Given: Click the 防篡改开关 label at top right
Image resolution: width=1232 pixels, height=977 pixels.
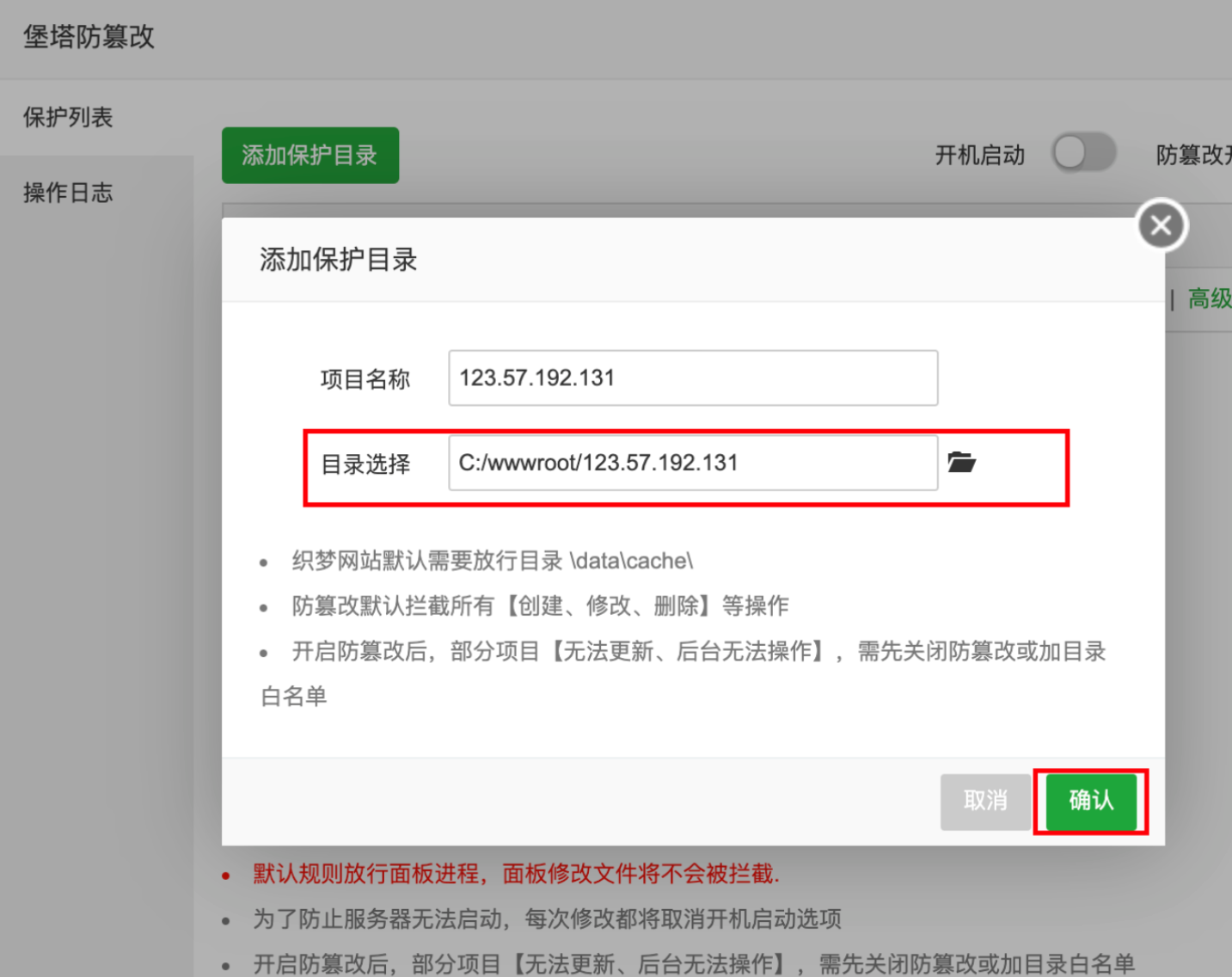Looking at the screenshot, I should coord(1193,156).
